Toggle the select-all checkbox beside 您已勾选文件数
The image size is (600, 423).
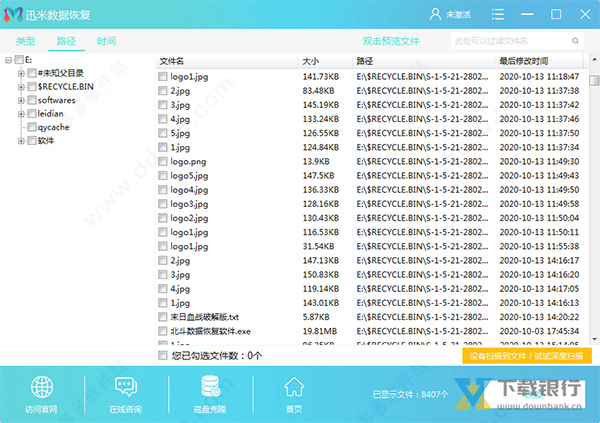(x=163, y=355)
